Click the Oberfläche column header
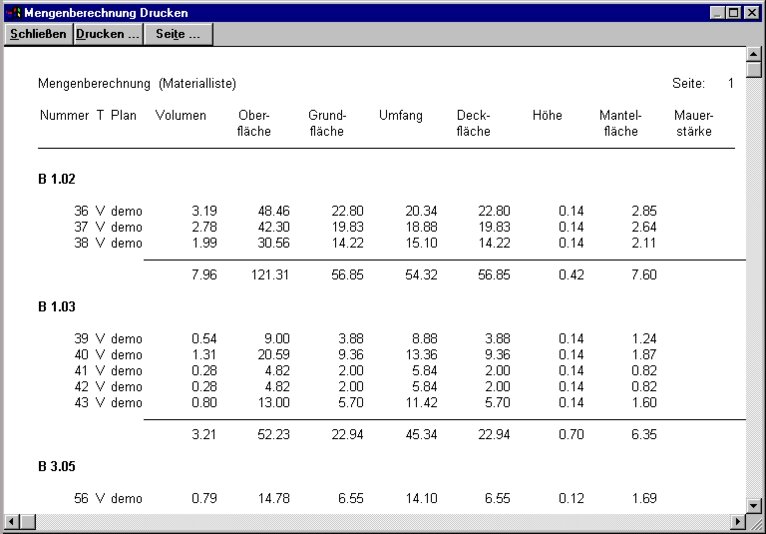This screenshot has width=766, height=534. 254,123
